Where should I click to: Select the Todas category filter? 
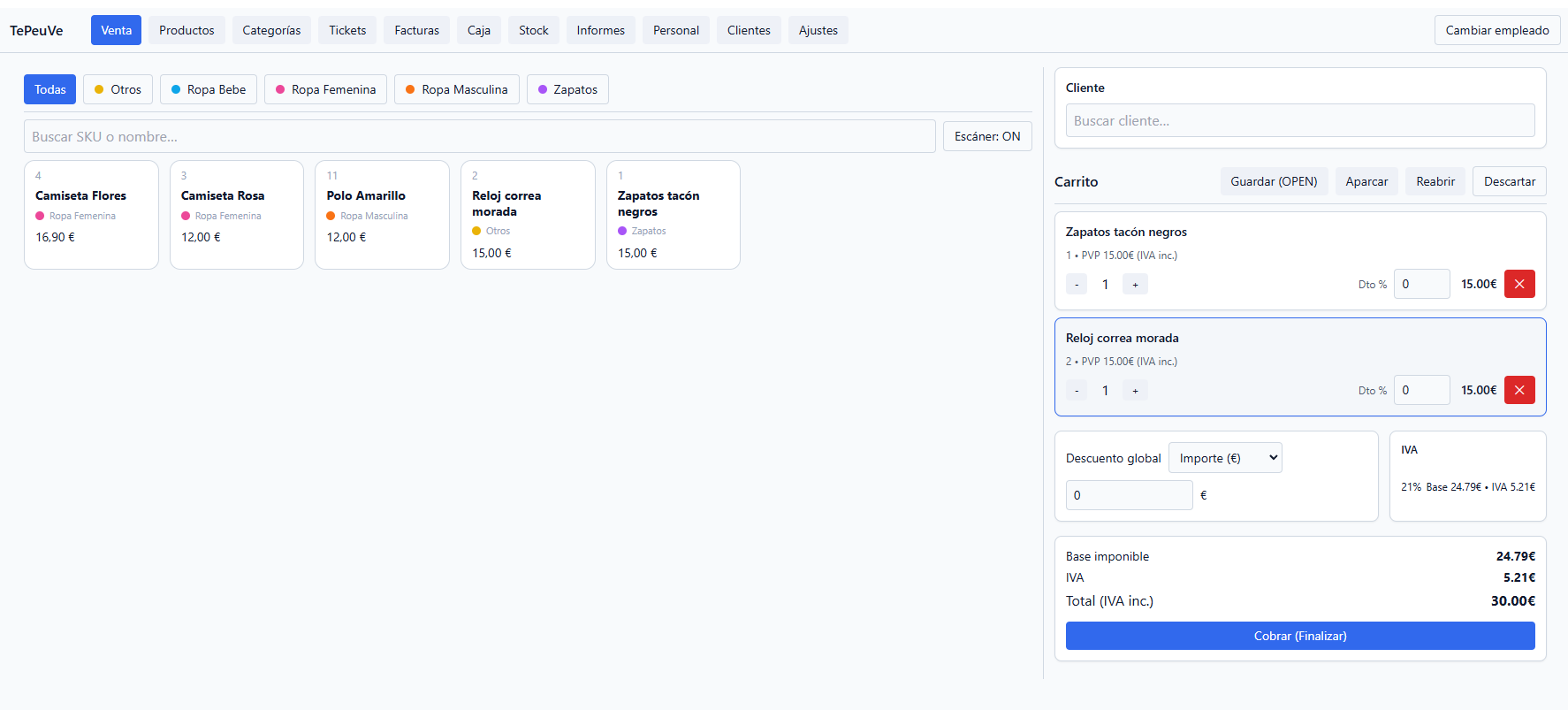(49, 89)
